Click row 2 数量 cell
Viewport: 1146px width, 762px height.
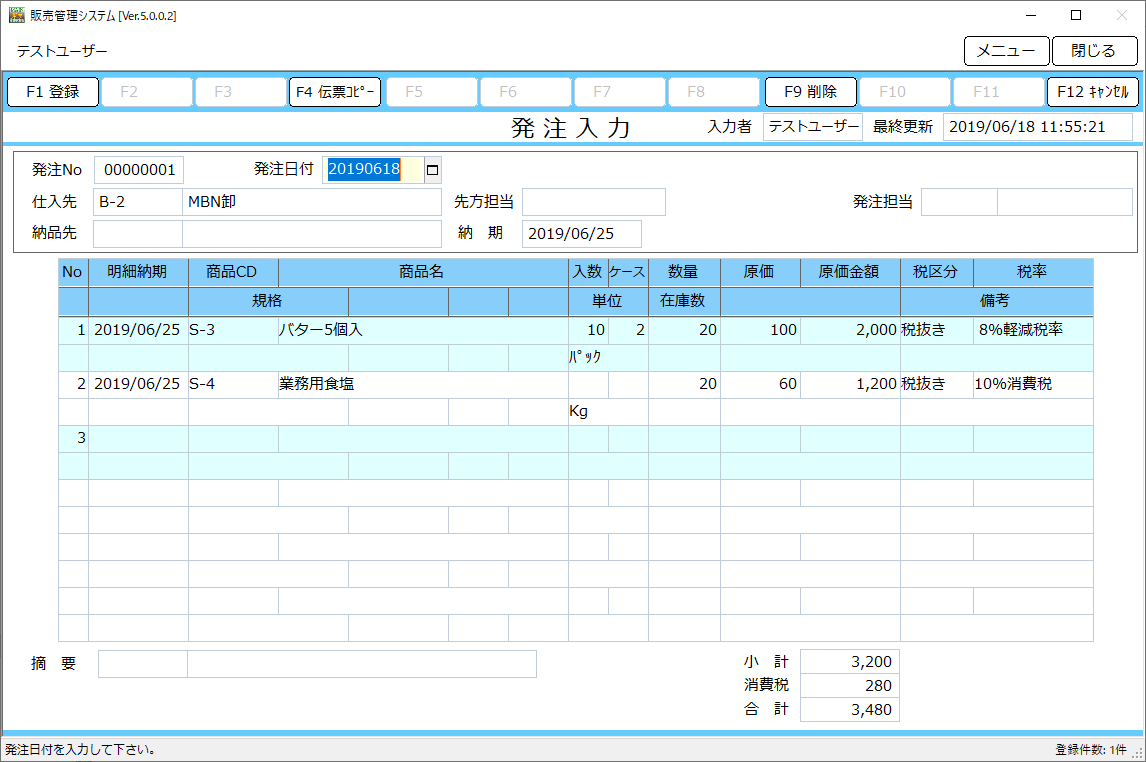[x=684, y=384]
